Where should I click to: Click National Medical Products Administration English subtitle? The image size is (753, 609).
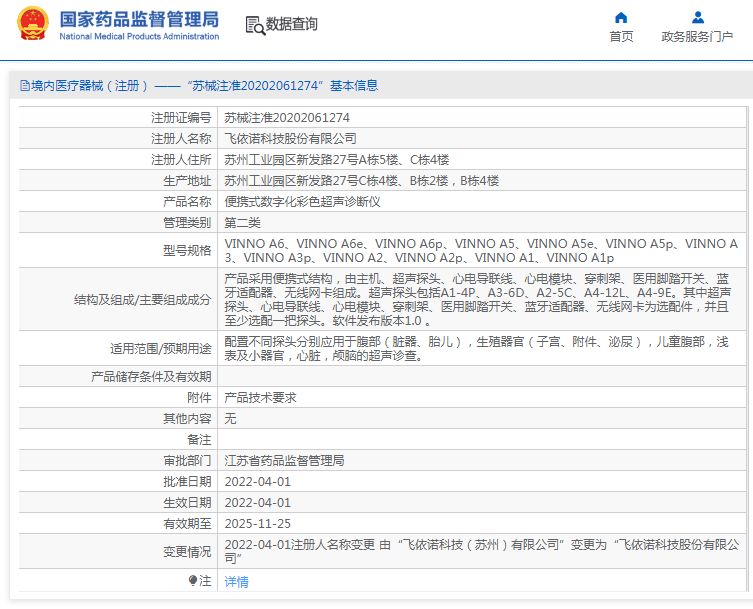coord(139,37)
